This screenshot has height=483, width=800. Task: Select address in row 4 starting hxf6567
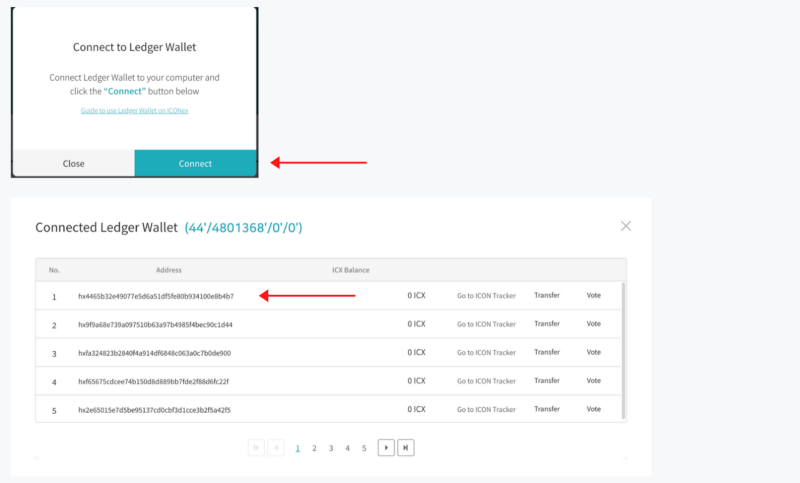153,382
